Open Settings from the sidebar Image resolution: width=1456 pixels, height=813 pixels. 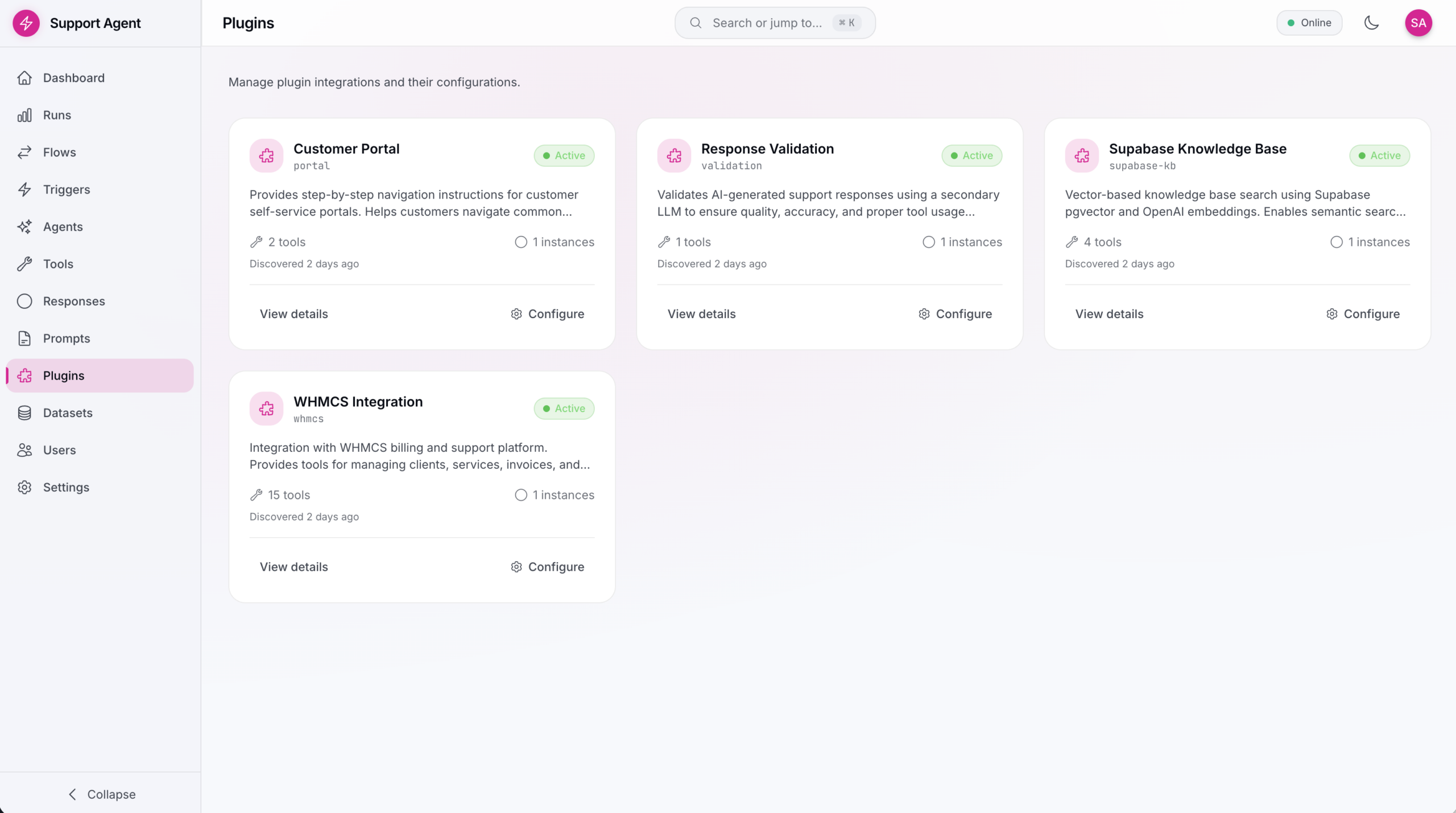100,488
